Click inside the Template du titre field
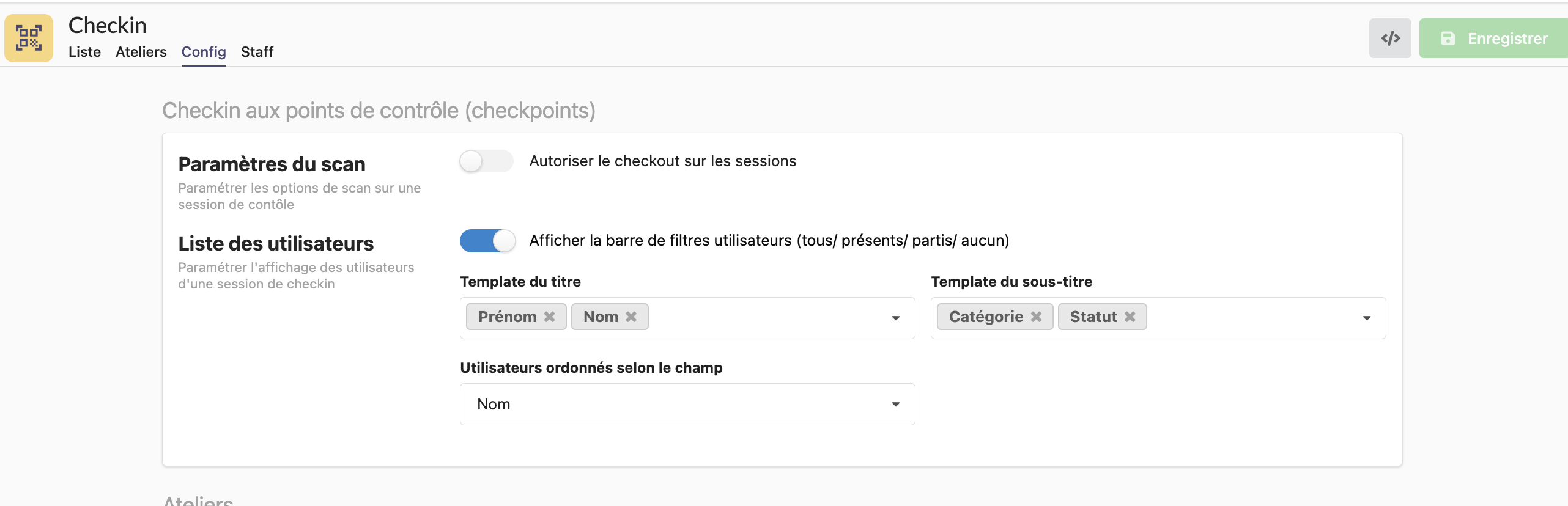The width and height of the screenshot is (1568, 506). [x=764, y=318]
